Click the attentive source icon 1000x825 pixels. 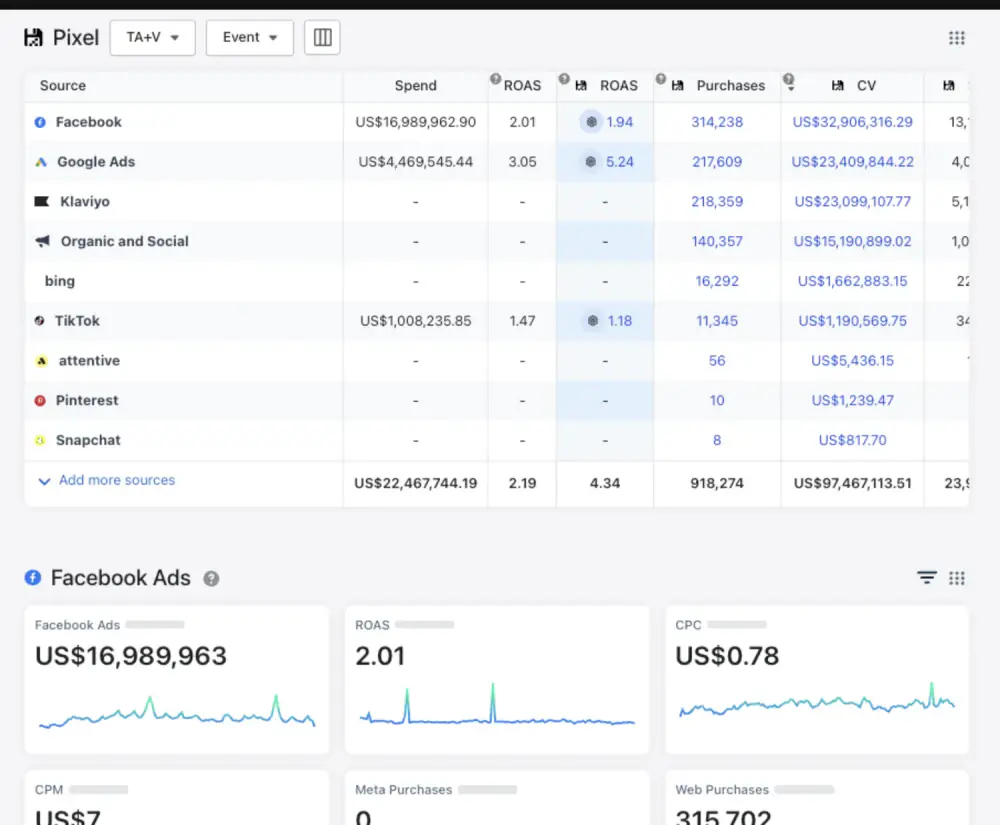click(x=41, y=361)
